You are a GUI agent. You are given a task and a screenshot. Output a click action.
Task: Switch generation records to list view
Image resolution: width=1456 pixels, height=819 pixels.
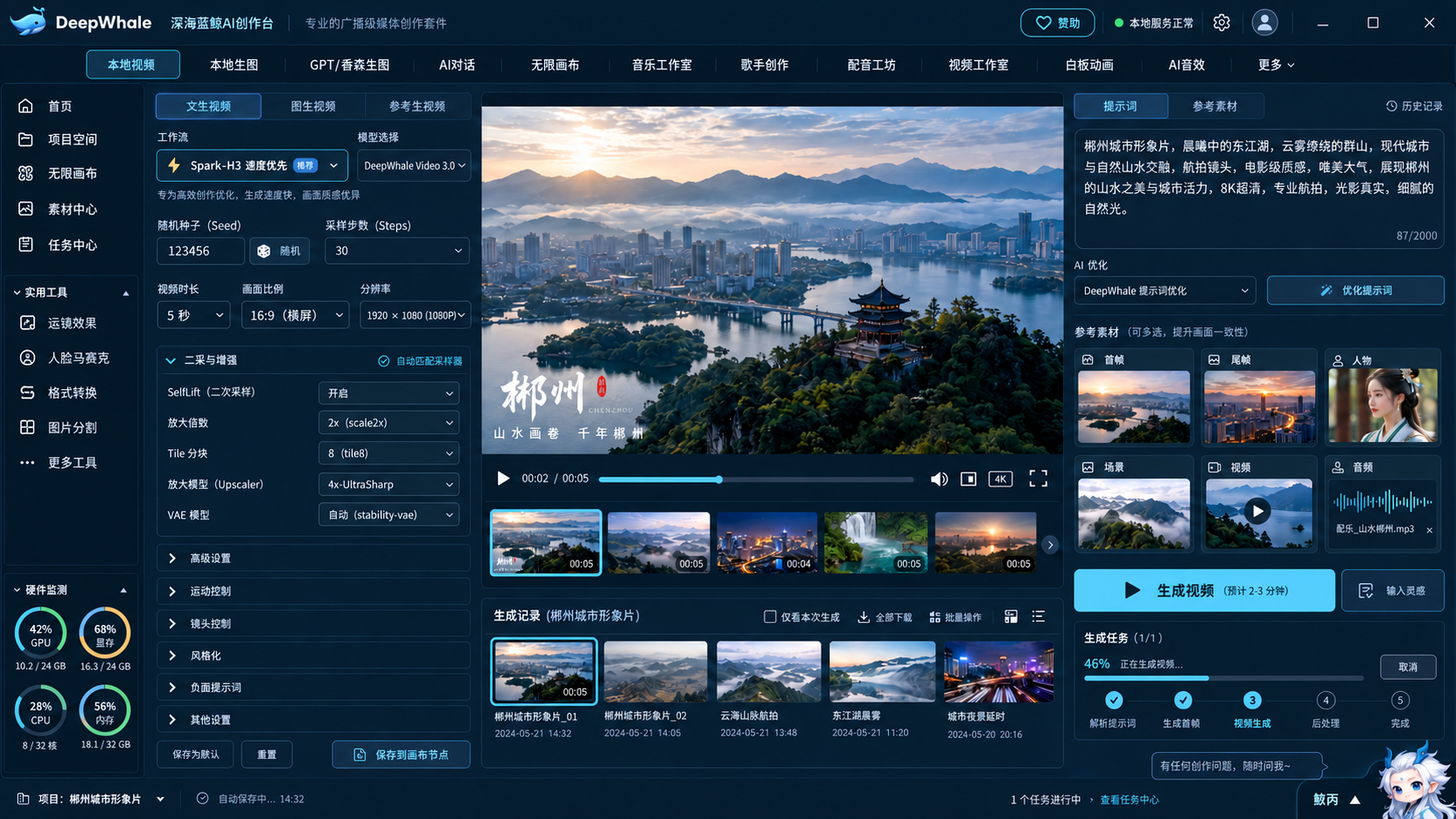[1039, 616]
